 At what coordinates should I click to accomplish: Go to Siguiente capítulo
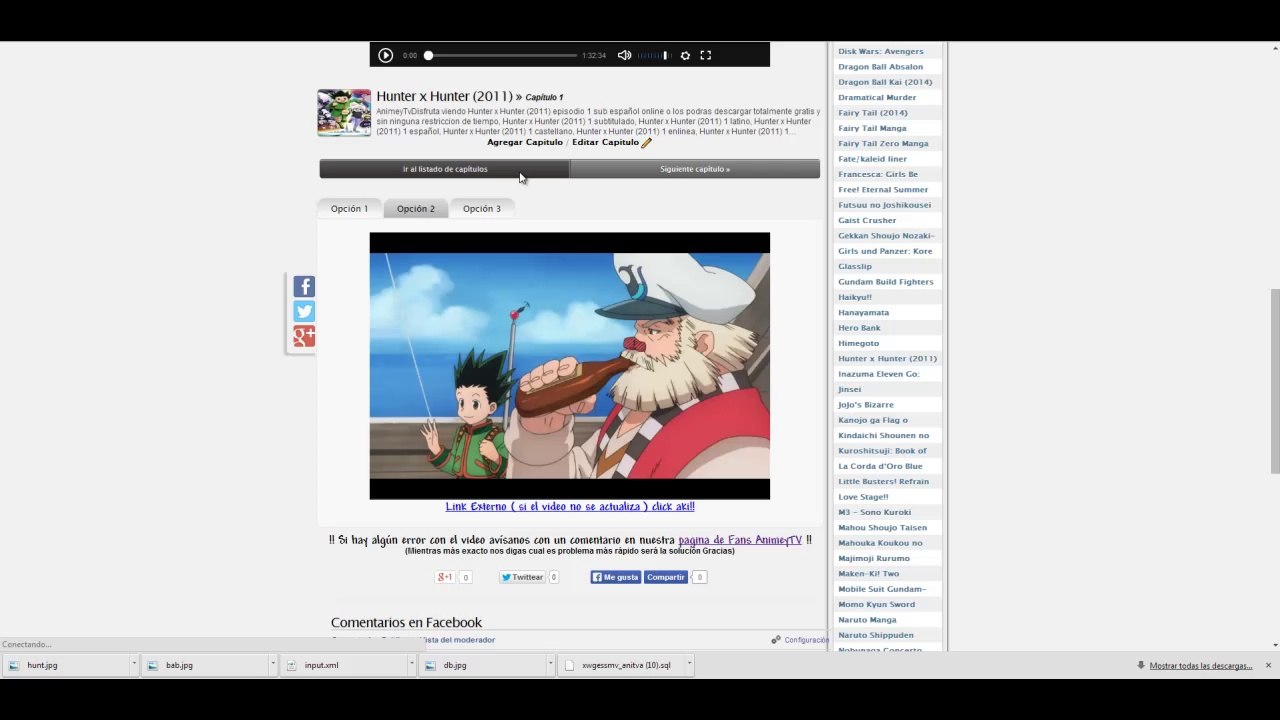(695, 169)
